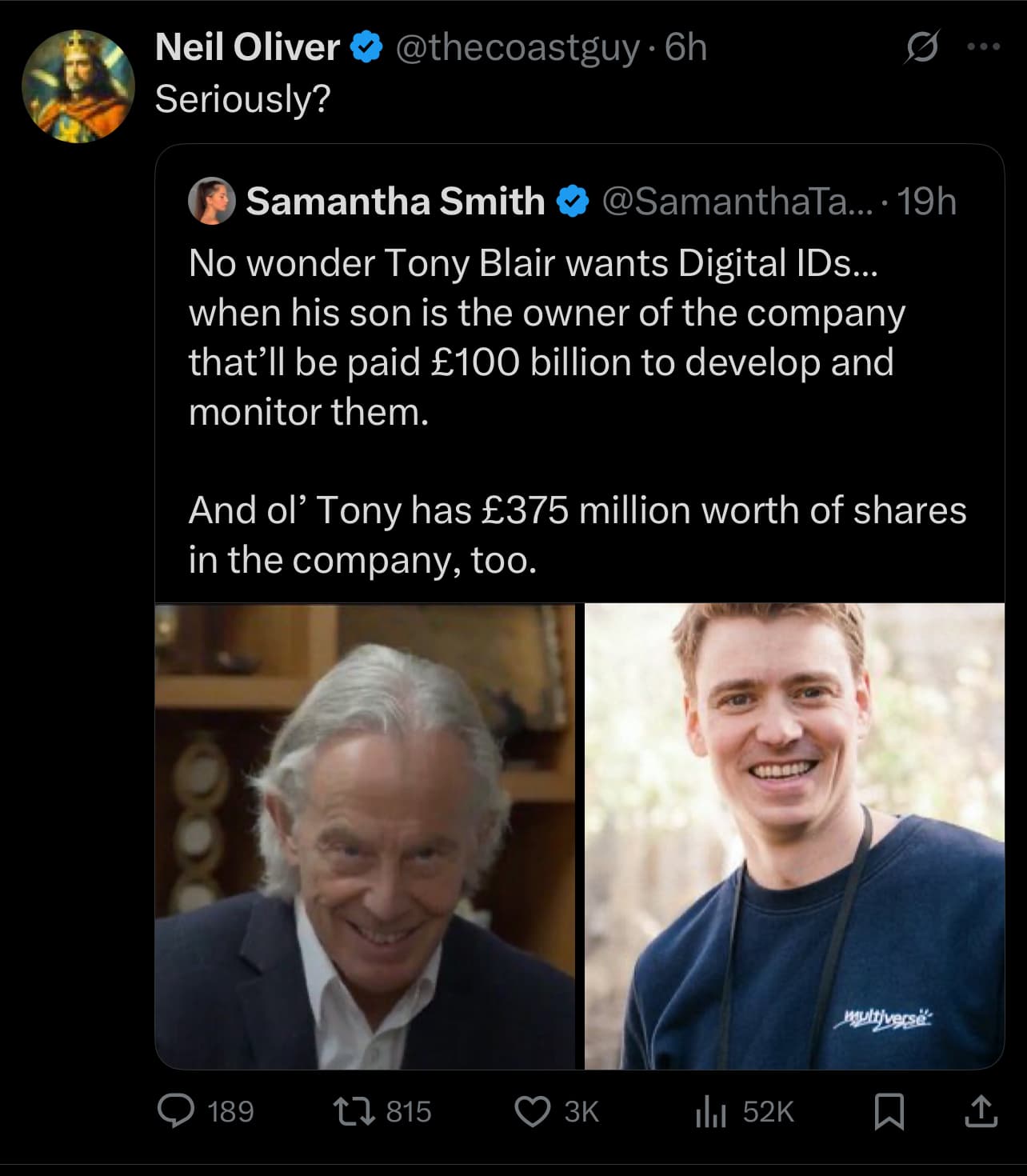Viewport: 1027px width, 1176px height.
Task: Click Samantha Smith's small avatar
Action: (211, 201)
